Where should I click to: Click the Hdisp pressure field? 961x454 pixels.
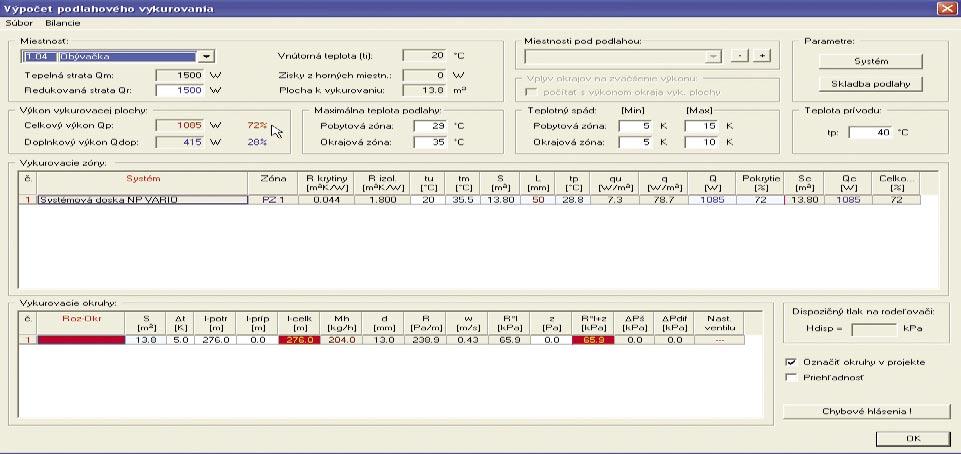coord(874,329)
